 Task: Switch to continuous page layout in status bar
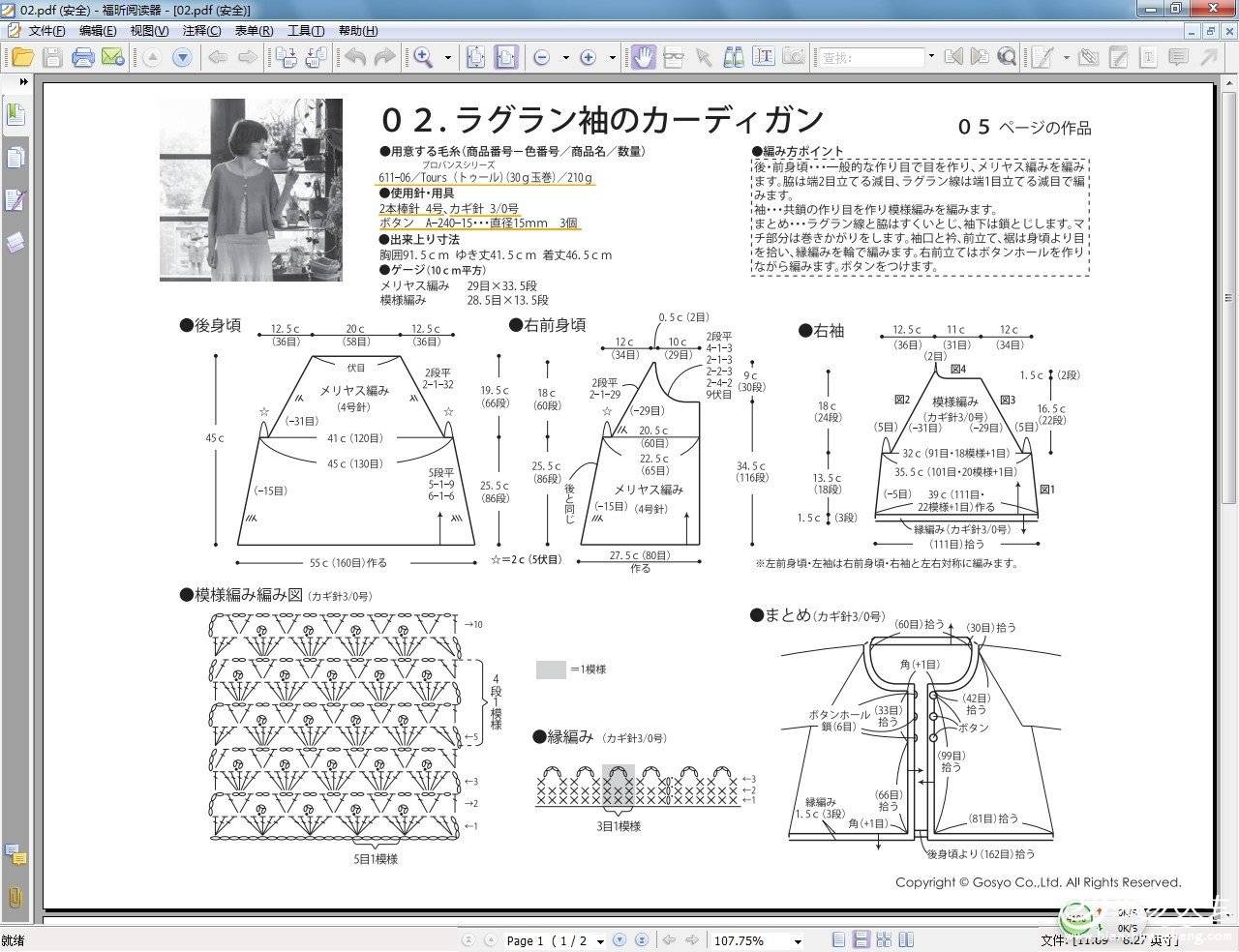(861, 940)
